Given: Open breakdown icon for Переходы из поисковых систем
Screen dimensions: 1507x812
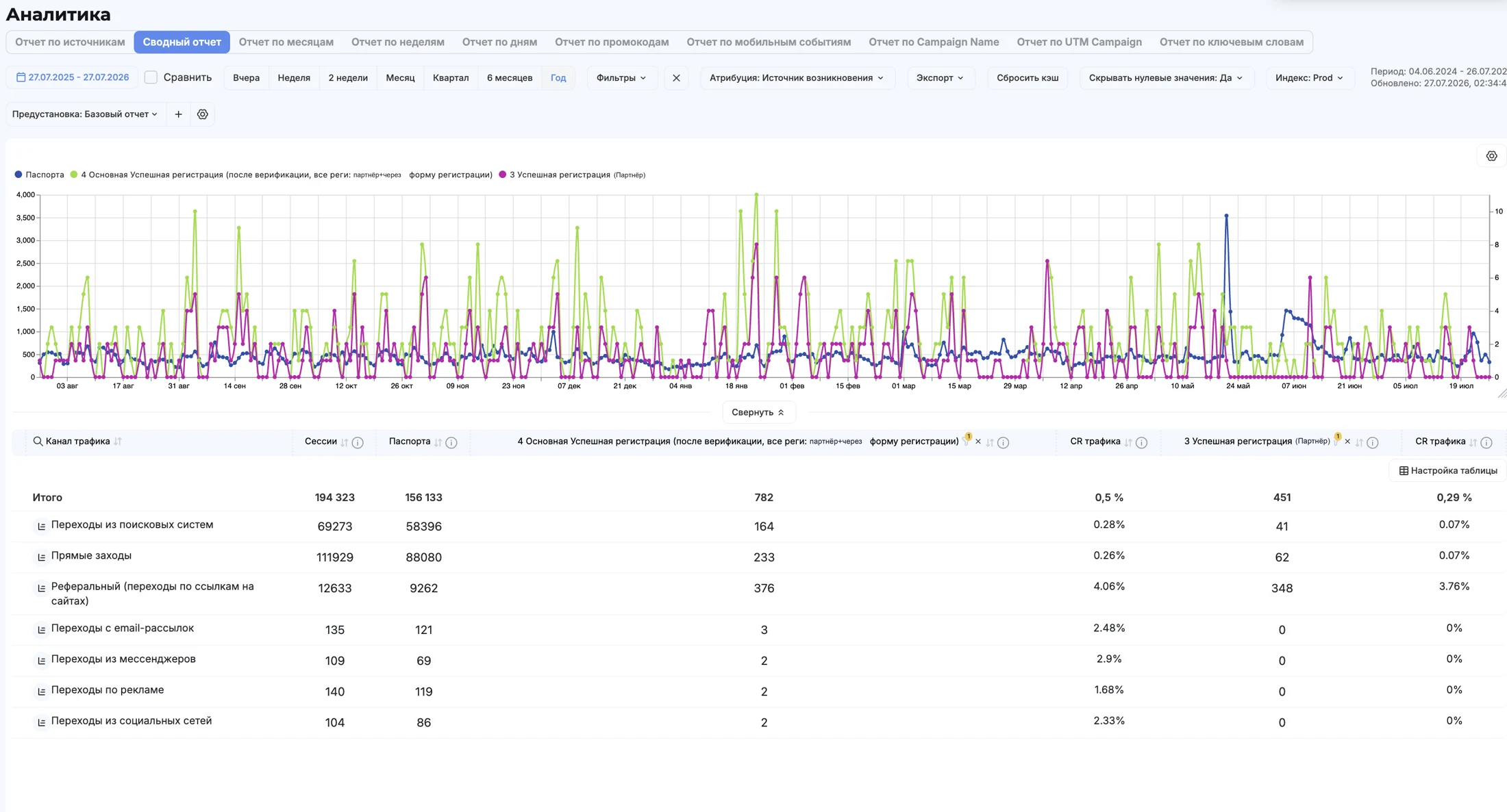Looking at the screenshot, I should [41, 526].
